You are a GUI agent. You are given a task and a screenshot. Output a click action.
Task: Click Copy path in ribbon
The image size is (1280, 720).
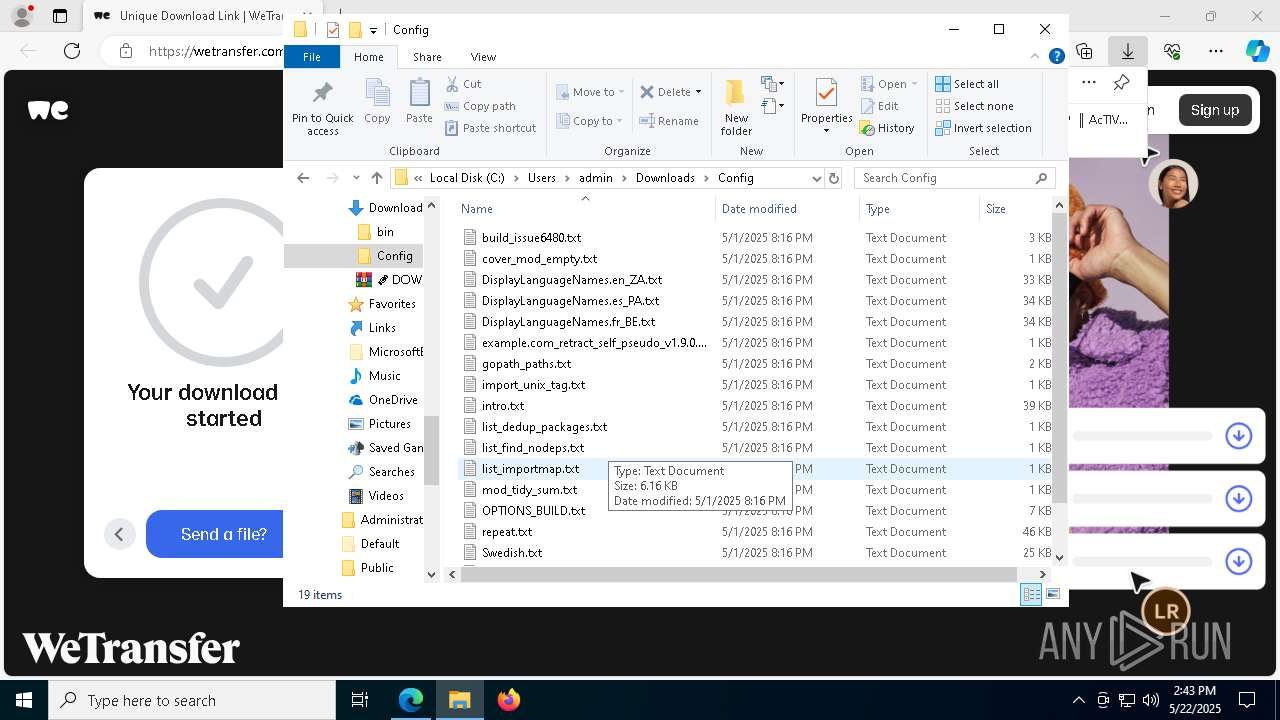coord(480,106)
